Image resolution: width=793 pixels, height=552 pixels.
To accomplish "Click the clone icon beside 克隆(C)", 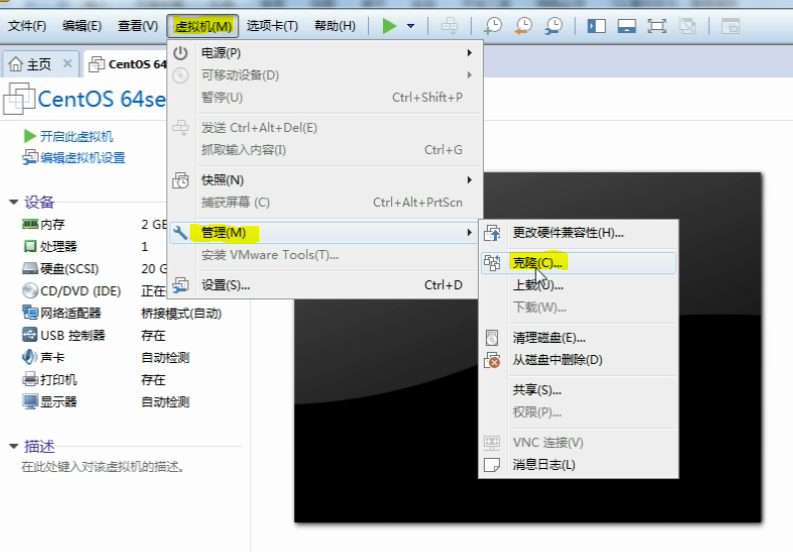I will pos(492,263).
